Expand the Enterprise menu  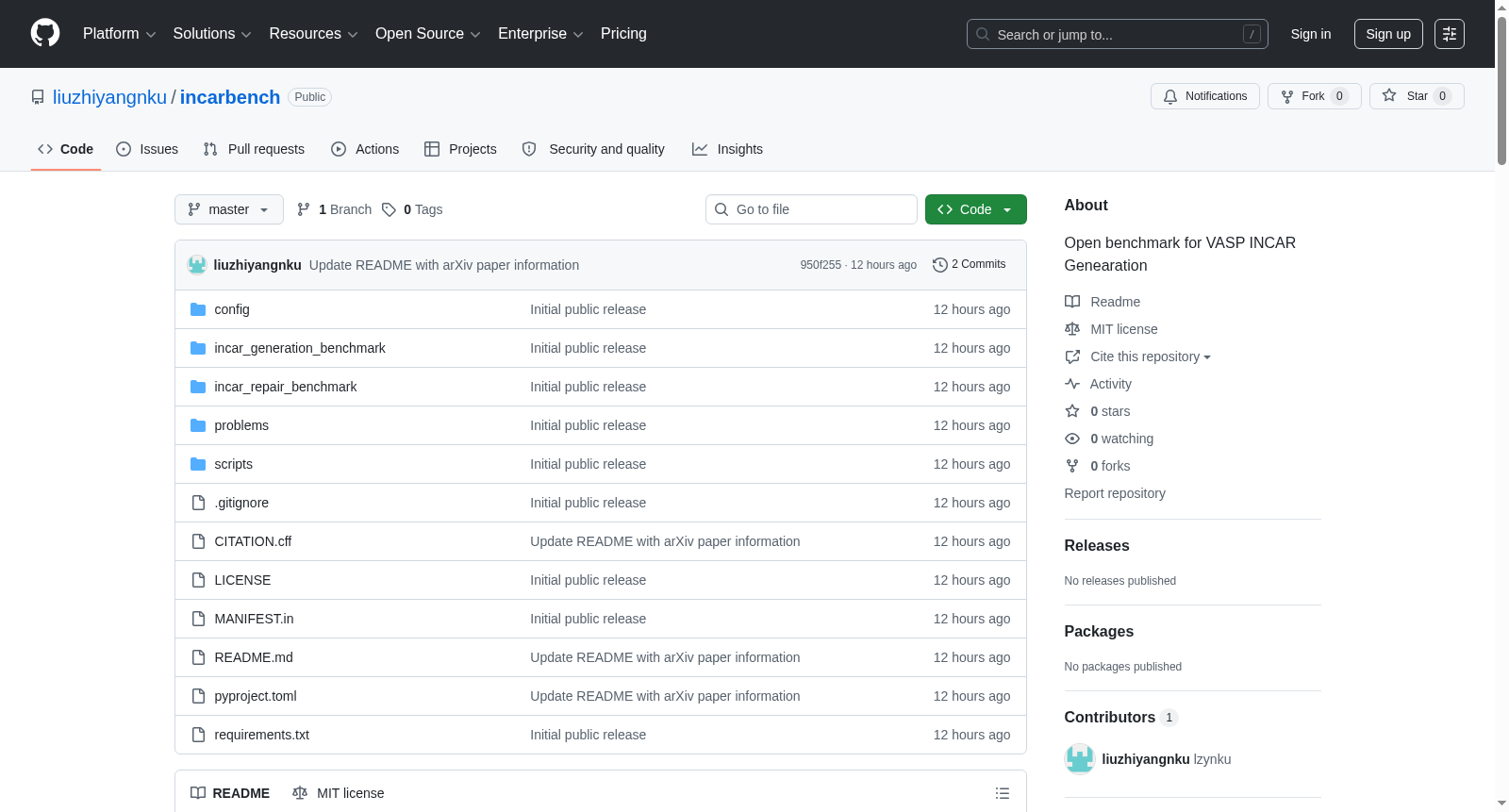[x=540, y=34]
